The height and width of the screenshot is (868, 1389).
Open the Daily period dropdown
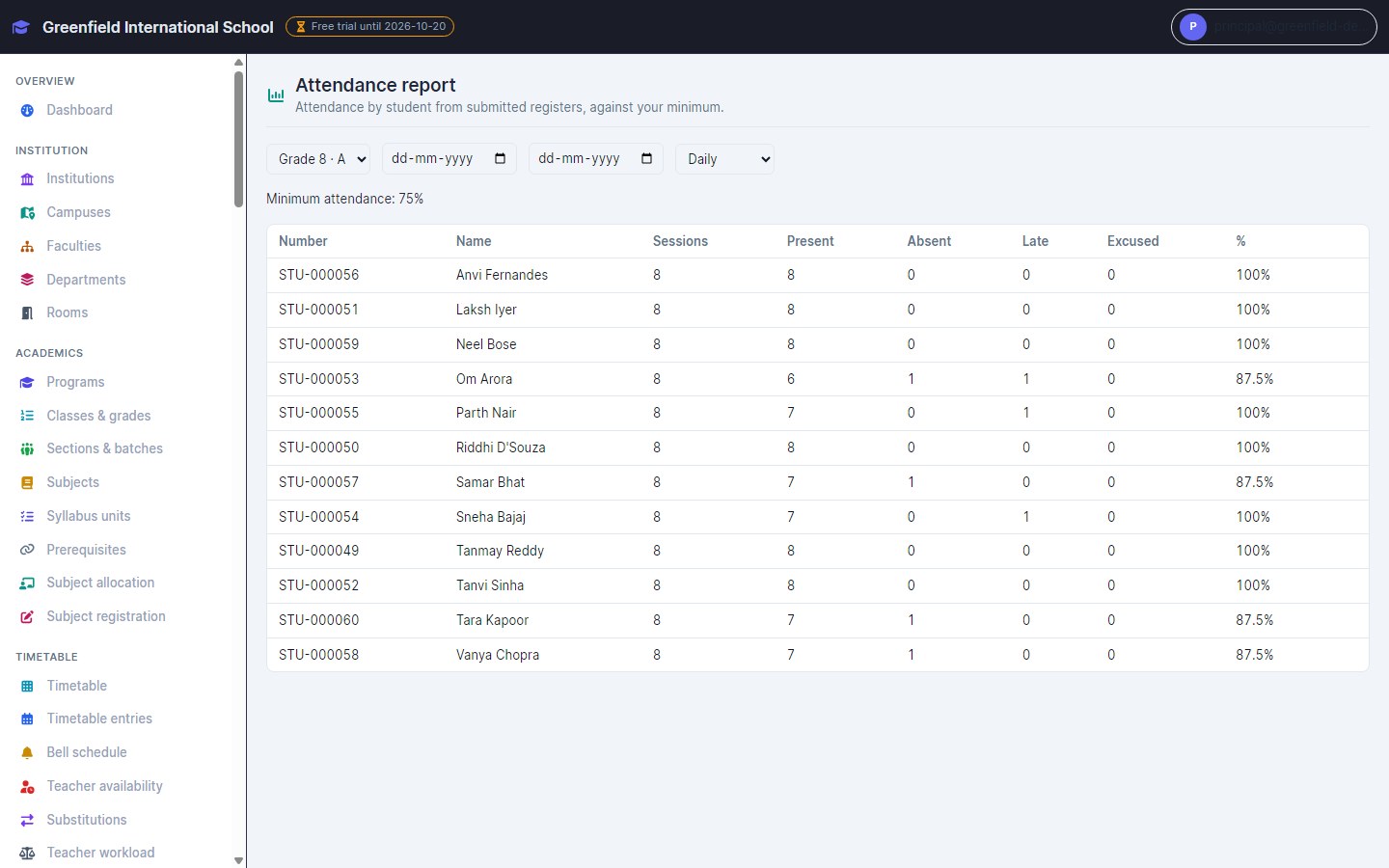click(724, 159)
